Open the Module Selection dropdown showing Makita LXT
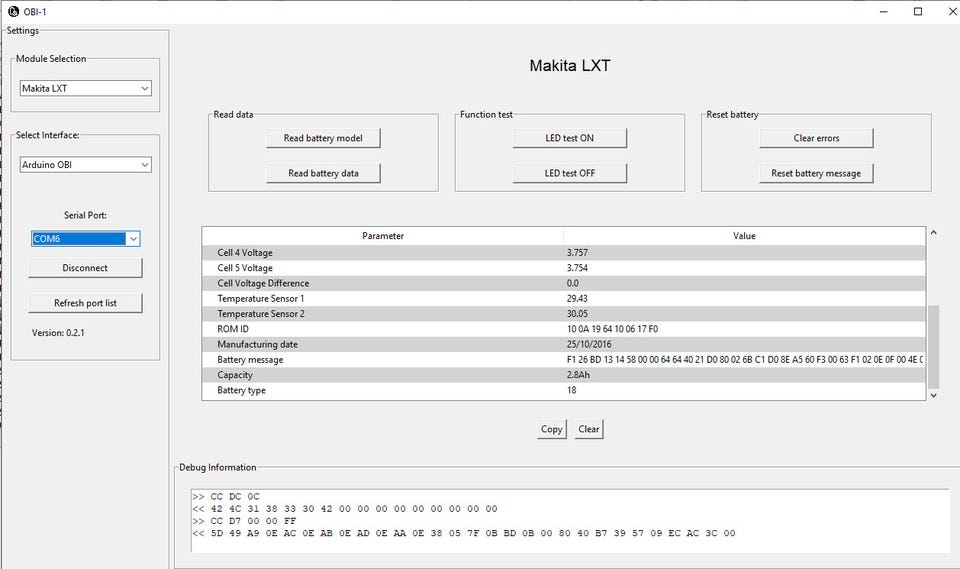 [x=85, y=88]
